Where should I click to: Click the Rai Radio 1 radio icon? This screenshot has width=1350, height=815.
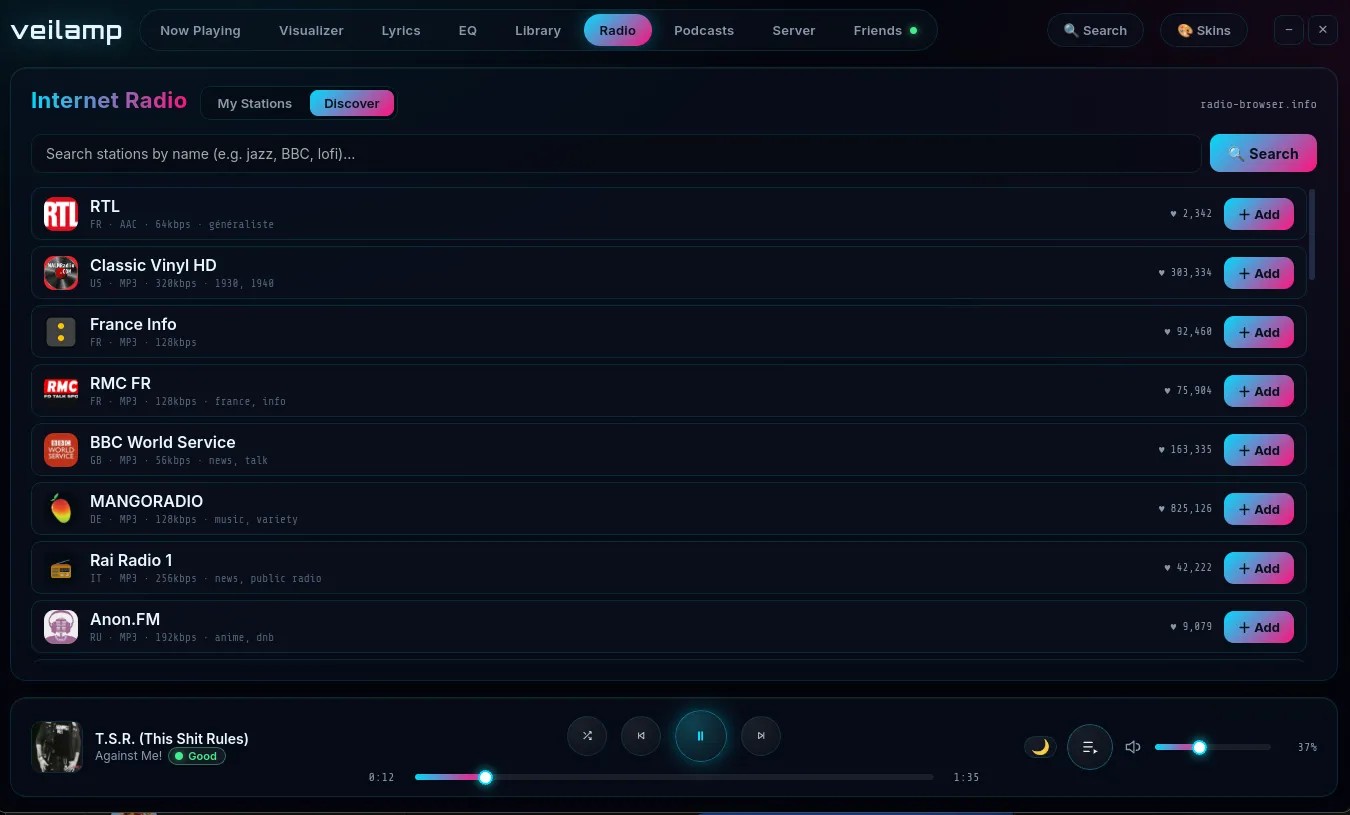[61, 568]
